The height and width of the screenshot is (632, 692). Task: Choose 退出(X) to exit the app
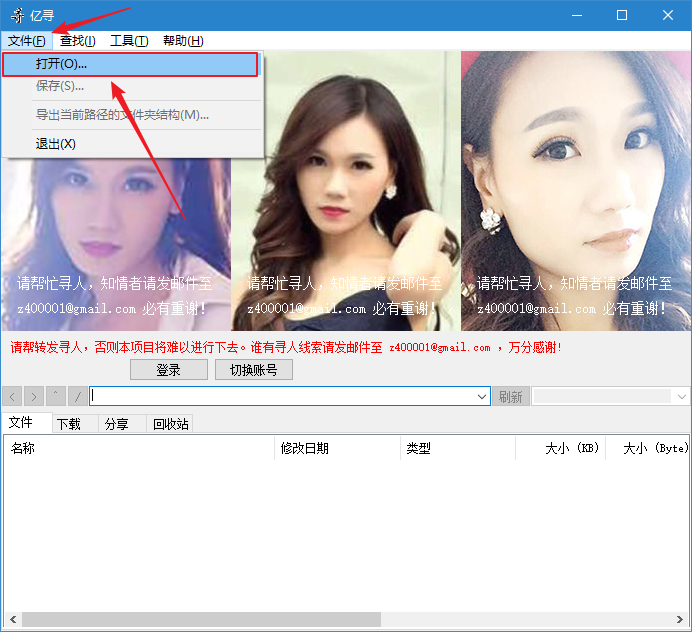132,144
